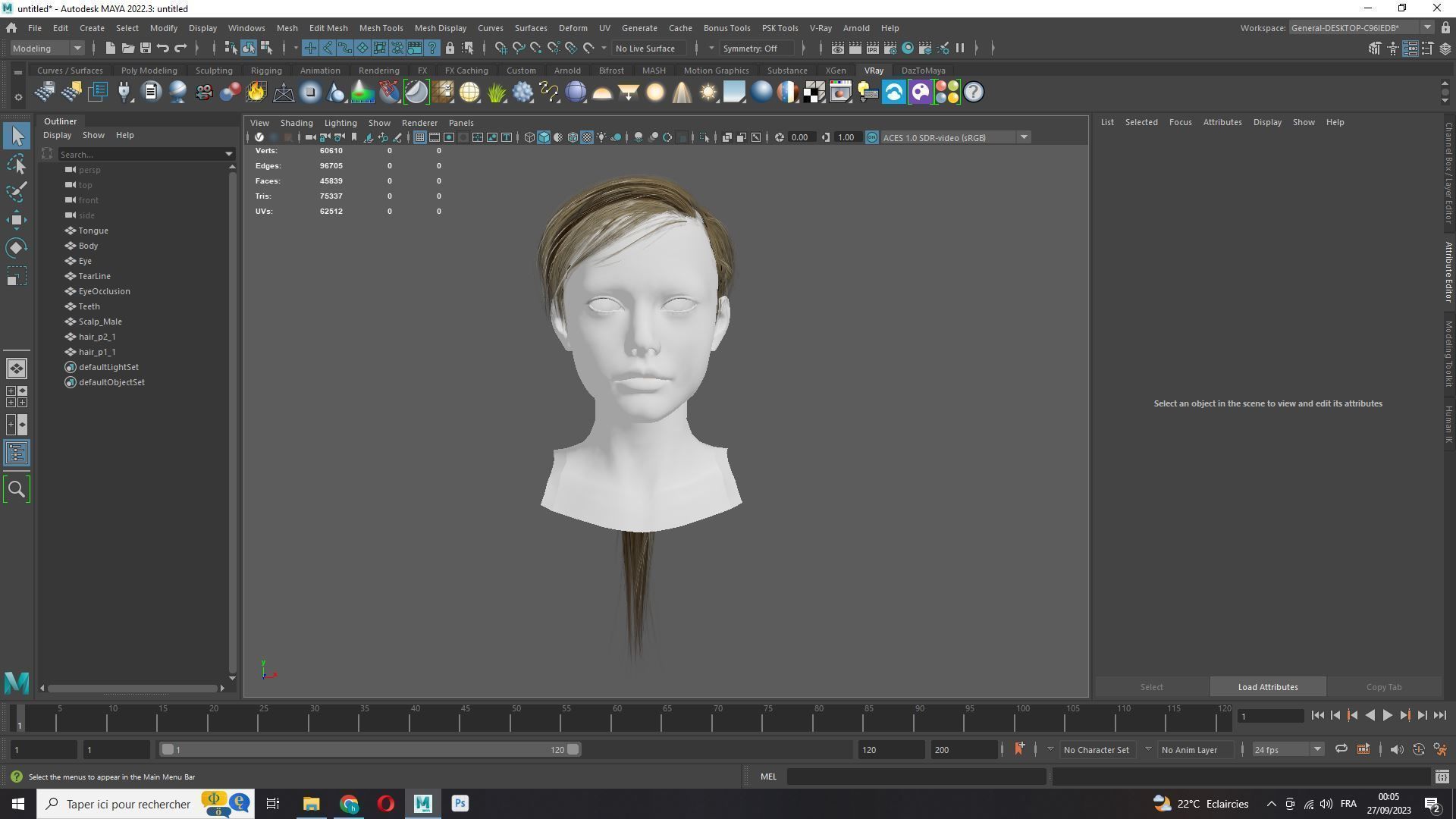Click the Attribute Editor vertical side tab
The image size is (1456, 819).
coord(1448,273)
